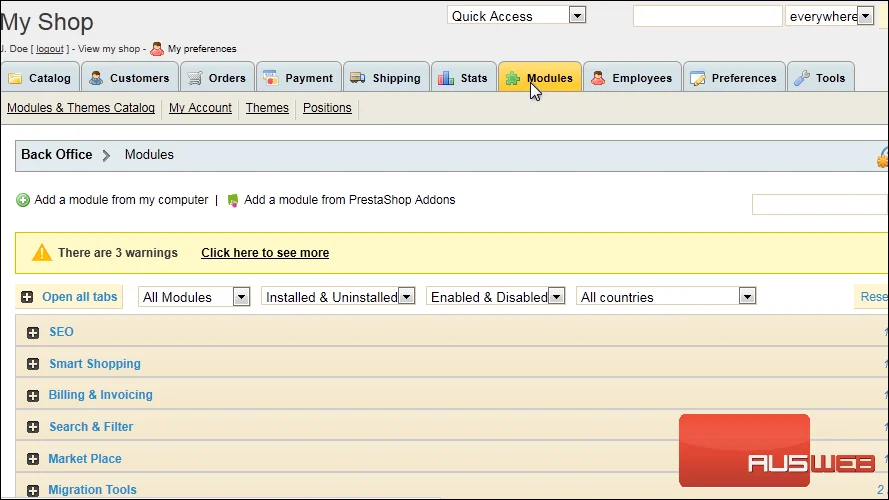Expand the Market Place category

(x=33, y=459)
